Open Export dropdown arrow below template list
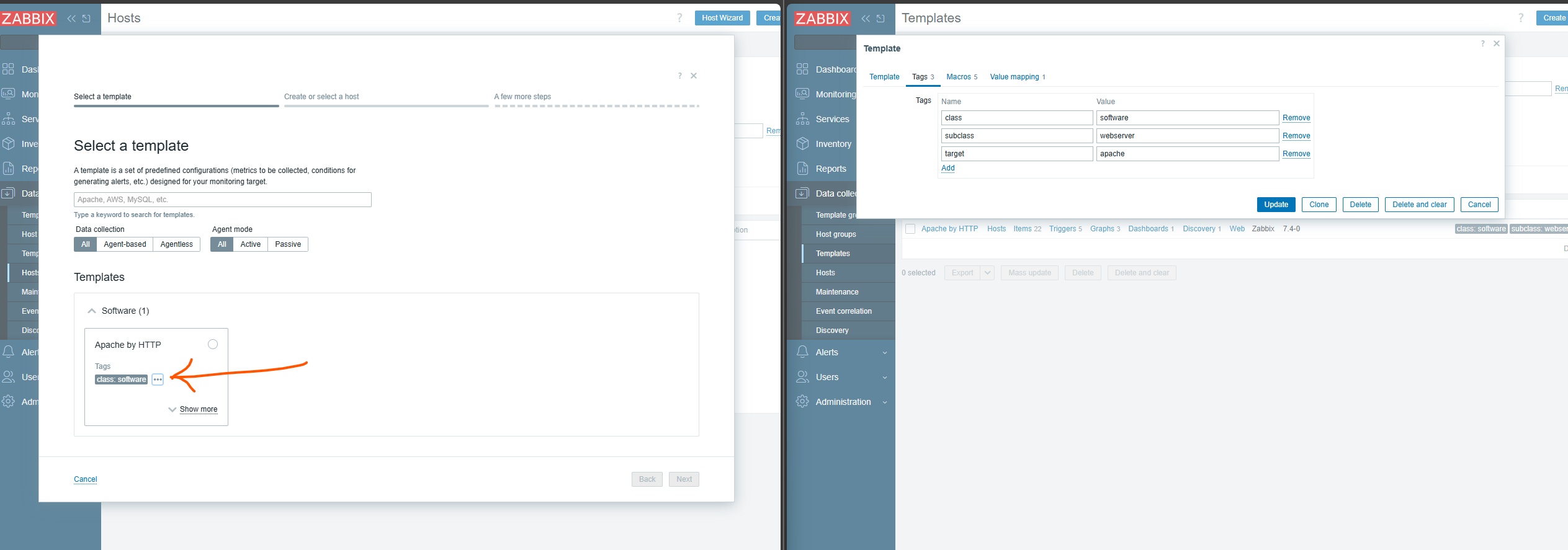The width and height of the screenshot is (1568, 550). coord(987,273)
